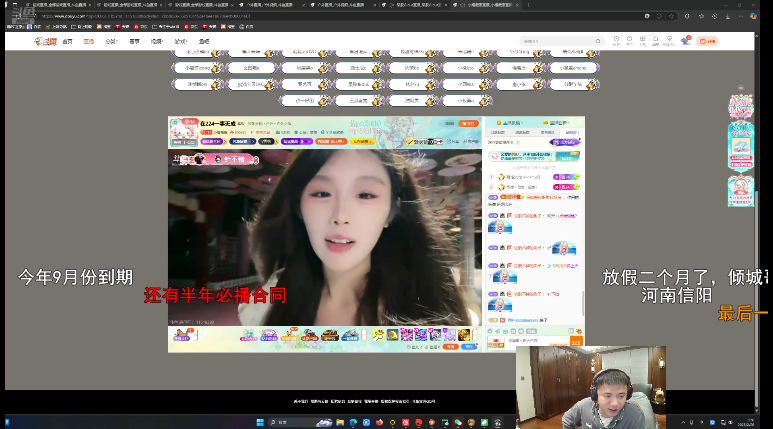
Task: Open the 赛事 nav item
Action: point(134,41)
